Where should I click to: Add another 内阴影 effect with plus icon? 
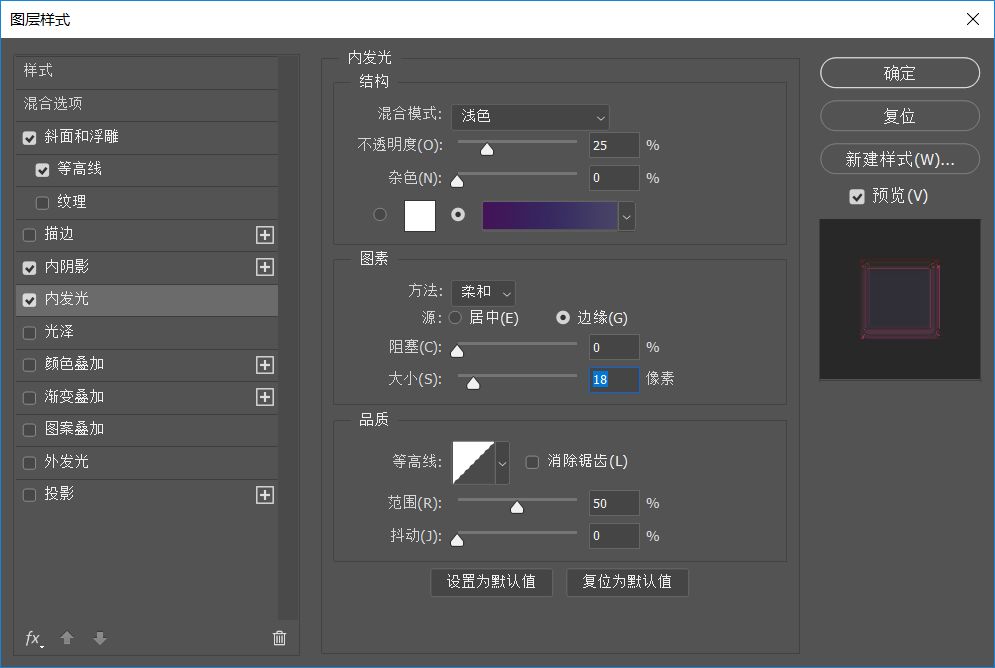pyautogui.click(x=264, y=267)
